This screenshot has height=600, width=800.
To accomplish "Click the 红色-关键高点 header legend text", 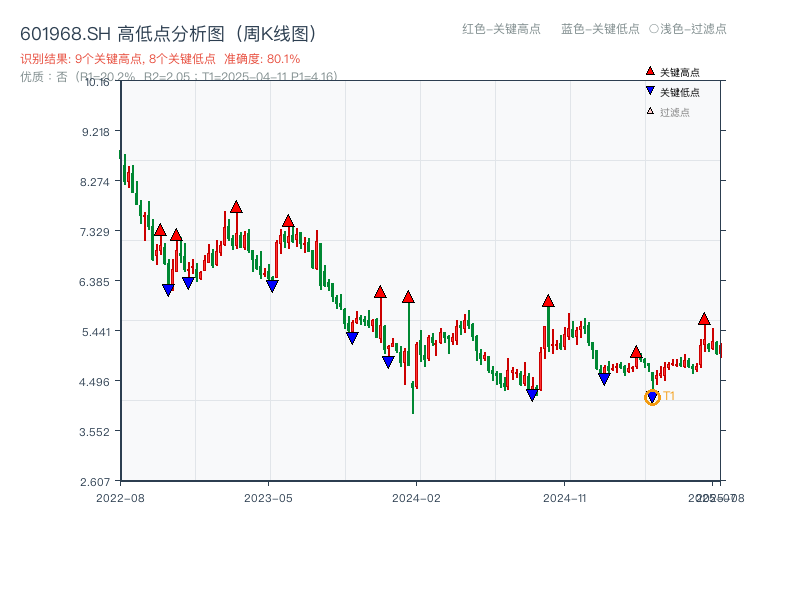I will 501,29.
